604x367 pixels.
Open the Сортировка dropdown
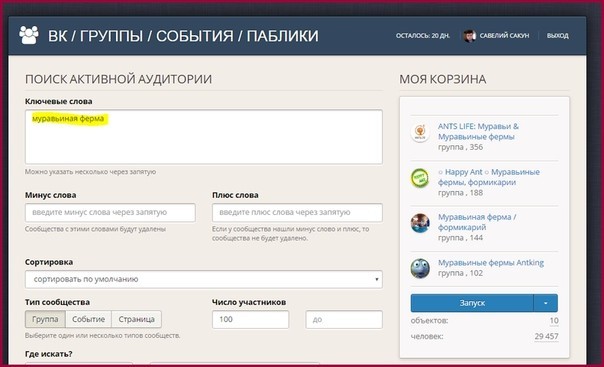[204, 279]
